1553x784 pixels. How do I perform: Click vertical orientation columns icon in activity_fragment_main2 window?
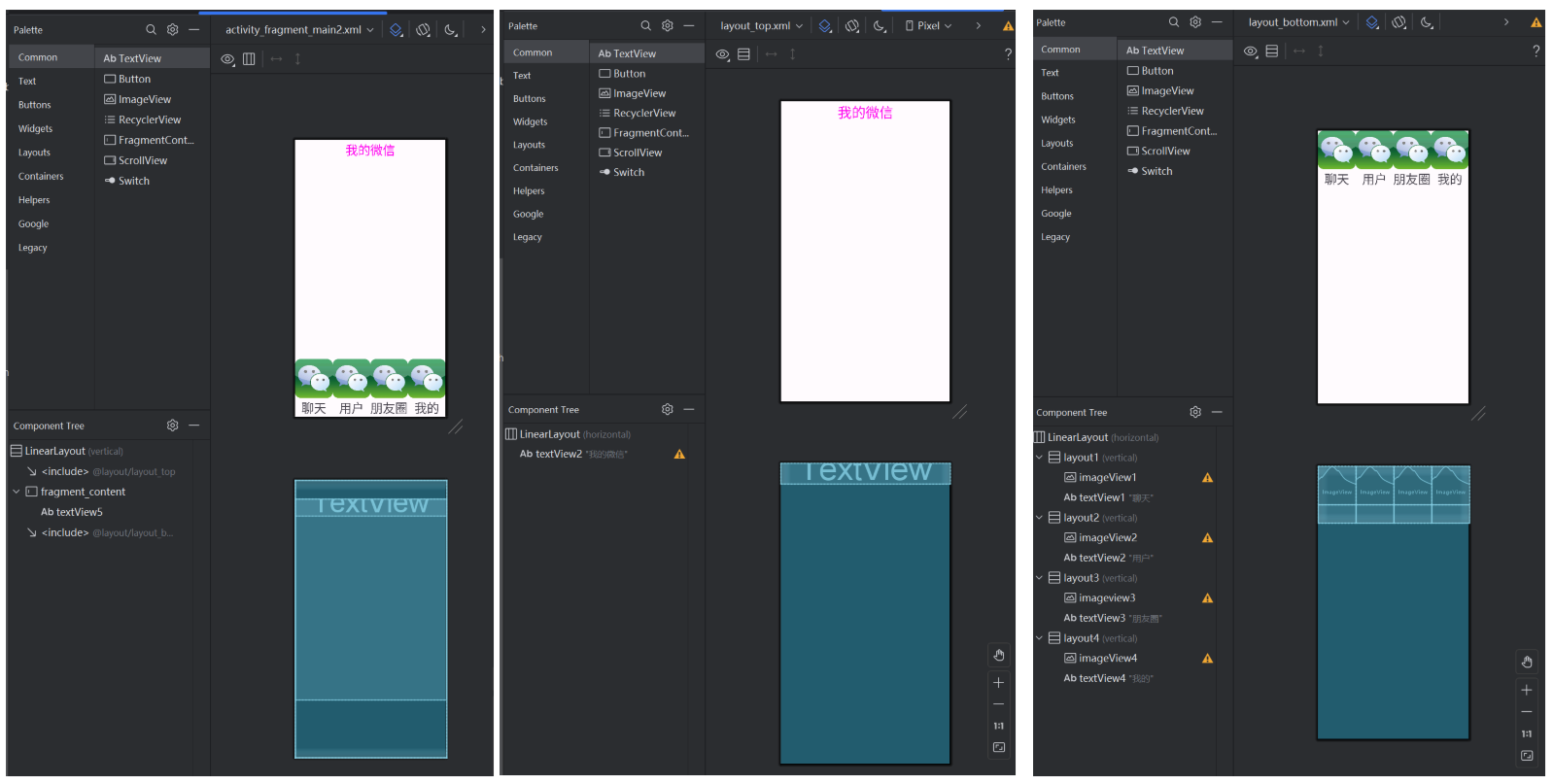(x=249, y=59)
